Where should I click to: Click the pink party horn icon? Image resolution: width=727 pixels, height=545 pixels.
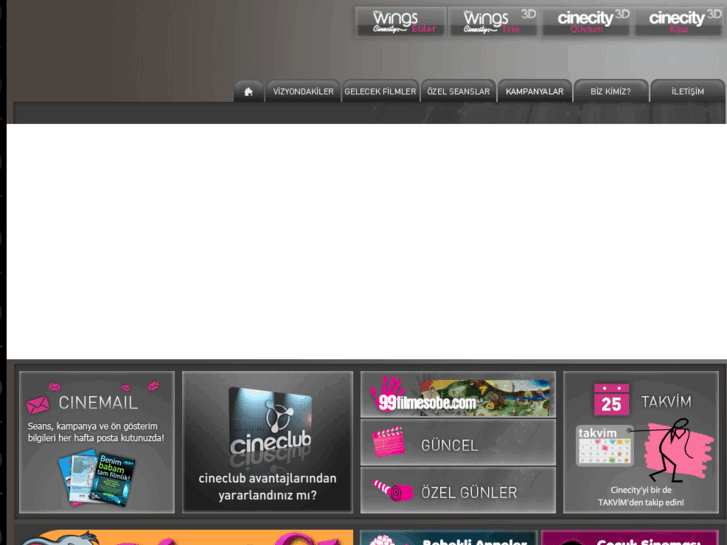393,490
